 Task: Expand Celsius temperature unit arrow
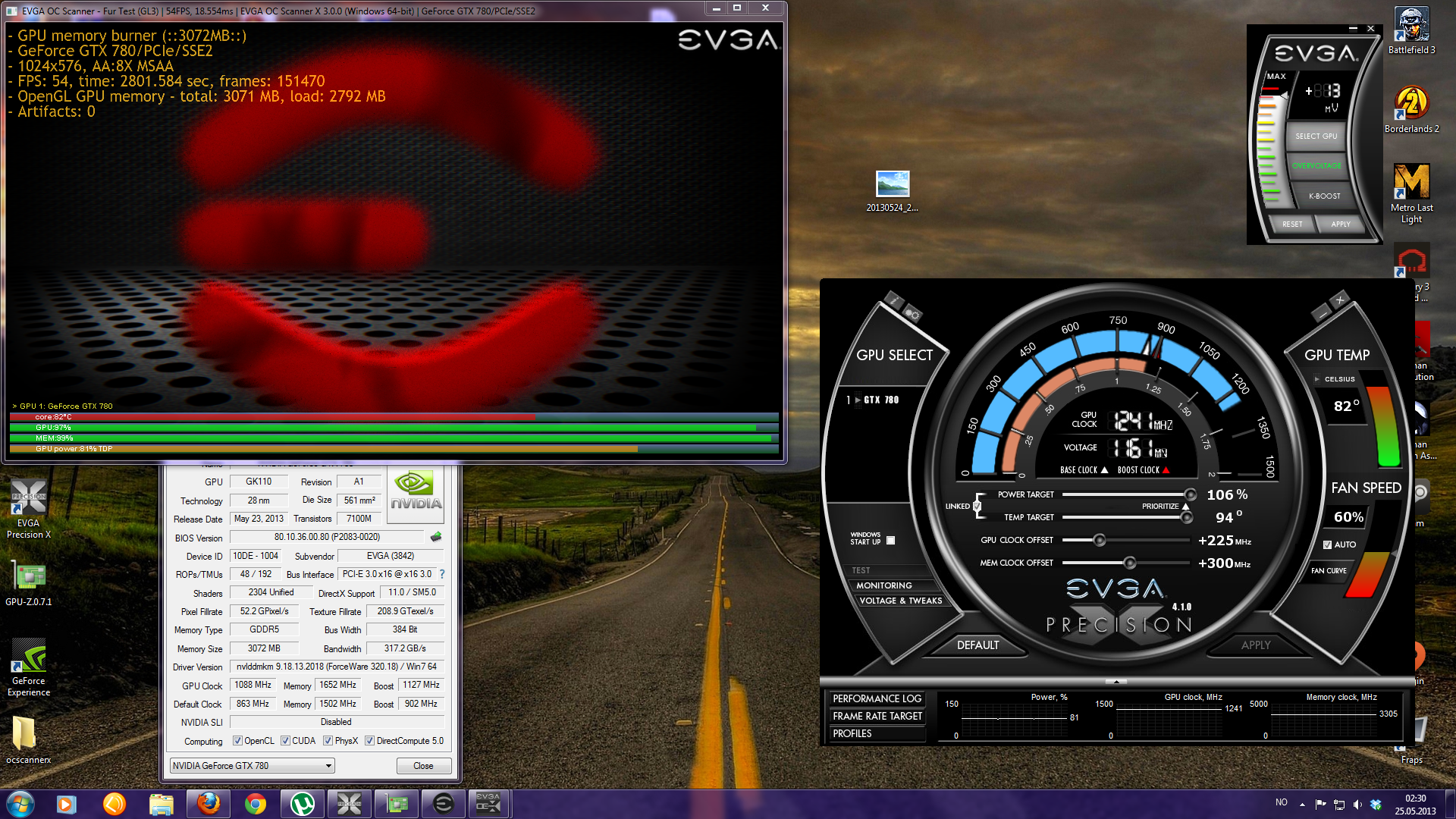(1317, 379)
